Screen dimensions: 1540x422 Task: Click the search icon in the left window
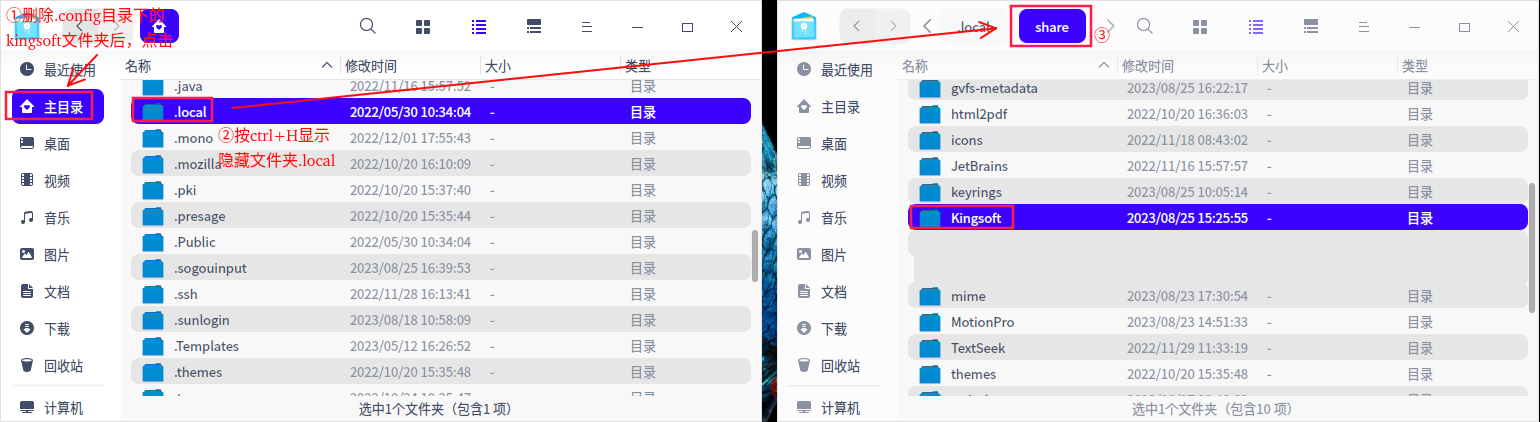[368, 27]
